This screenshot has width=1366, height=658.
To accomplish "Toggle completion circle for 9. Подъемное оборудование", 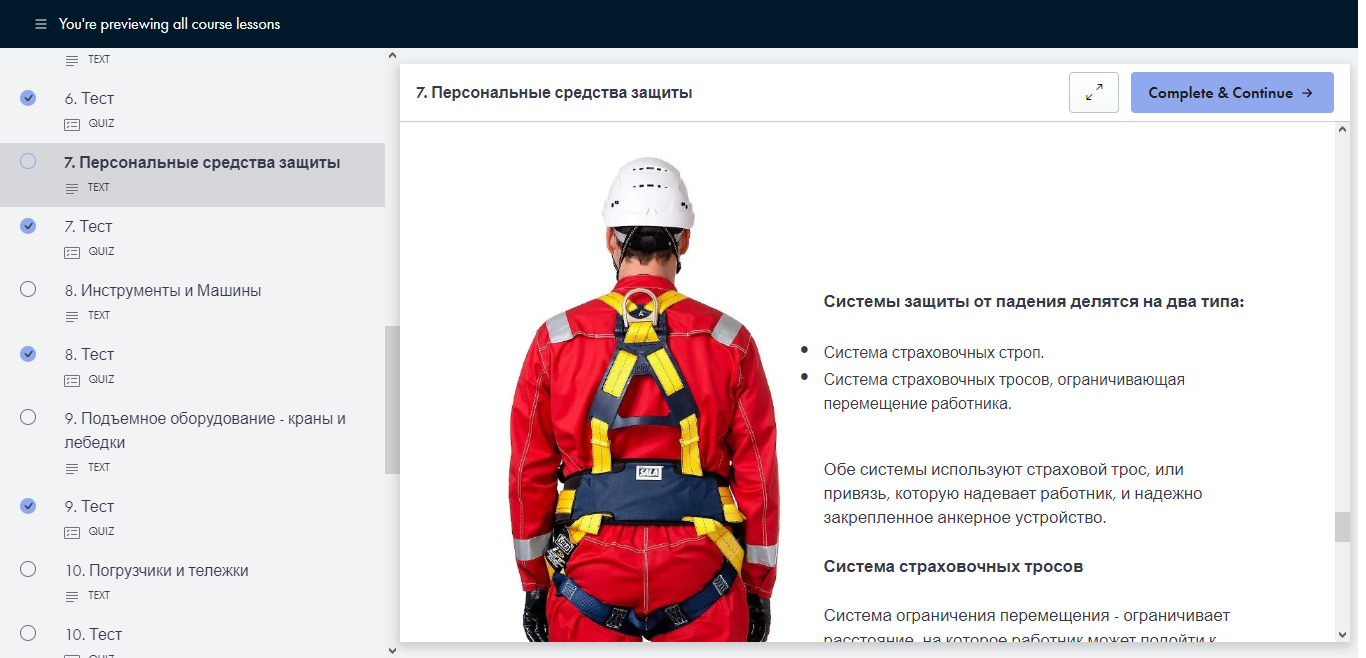I will (x=28, y=417).
